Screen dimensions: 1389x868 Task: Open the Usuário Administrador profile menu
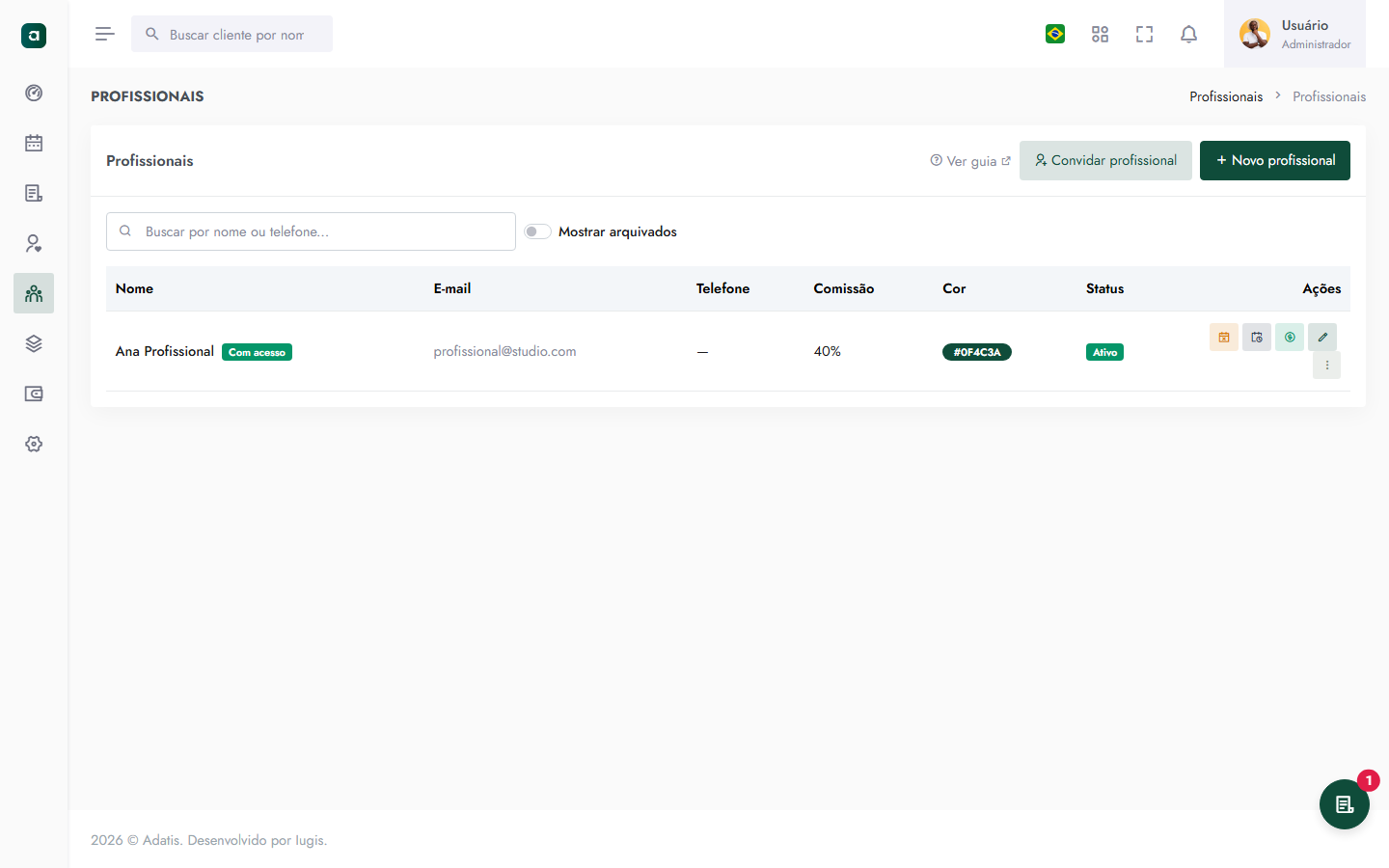click(1294, 34)
